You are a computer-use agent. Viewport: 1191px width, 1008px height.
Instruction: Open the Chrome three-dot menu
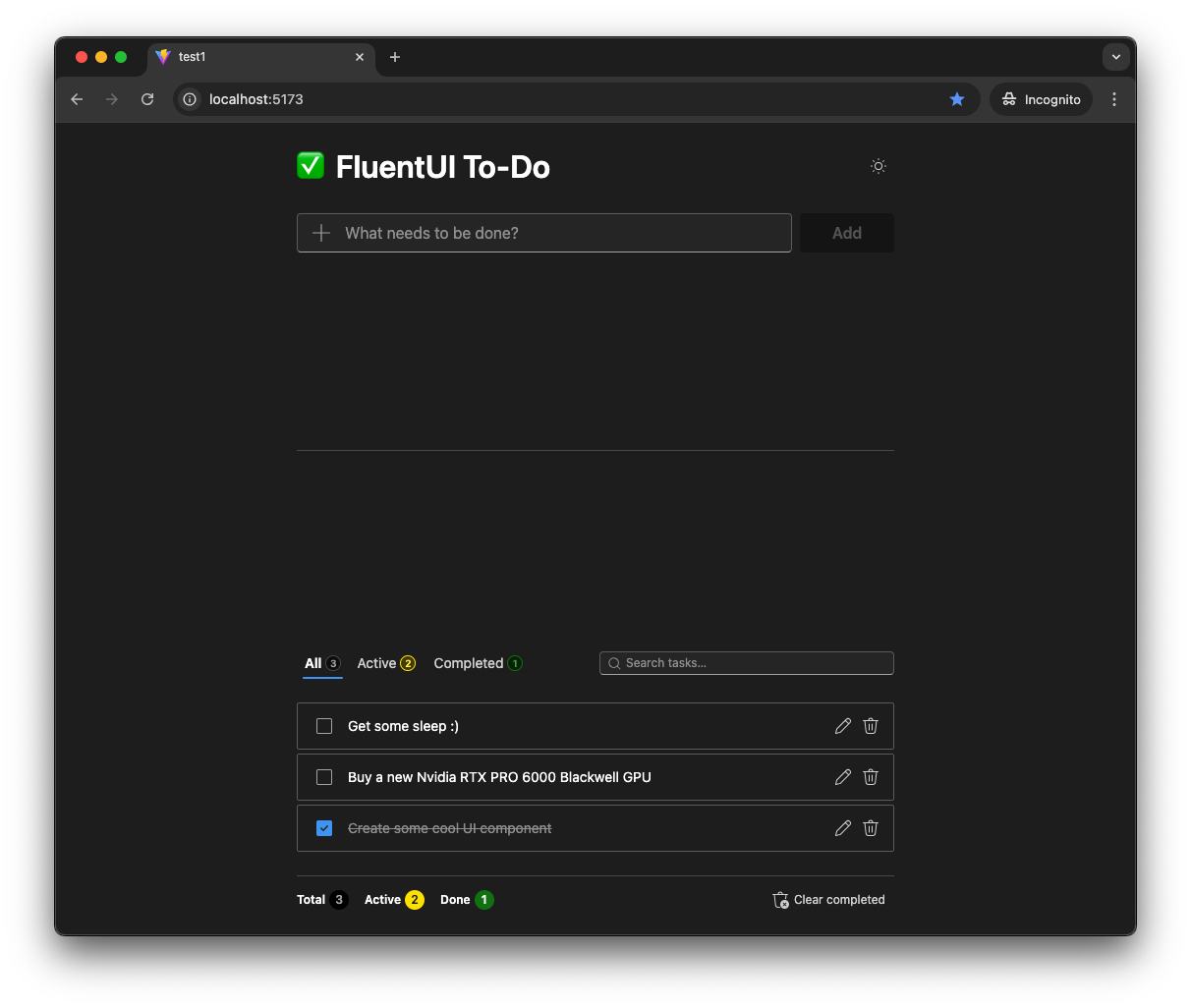click(1114, 99)
